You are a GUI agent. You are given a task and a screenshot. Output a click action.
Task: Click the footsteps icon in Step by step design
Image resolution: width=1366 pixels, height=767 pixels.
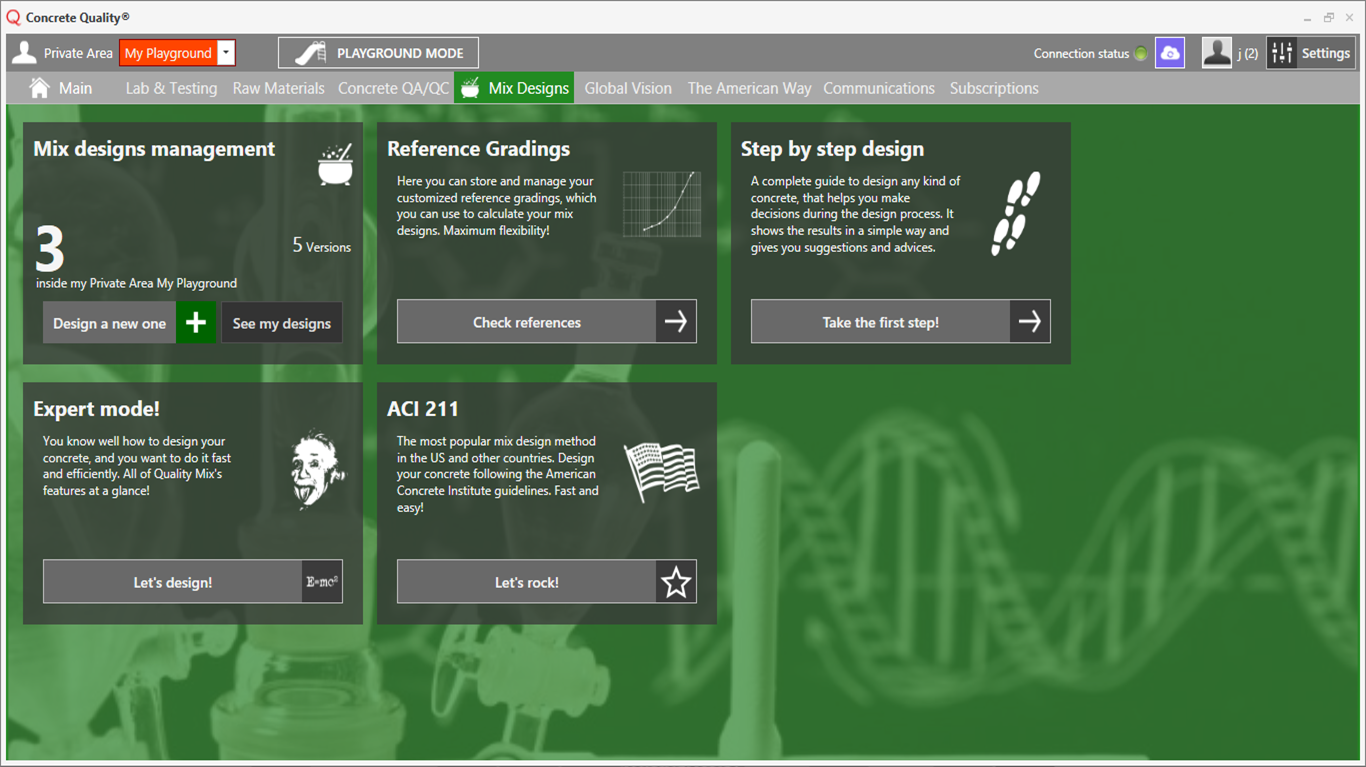[1016, 213]
